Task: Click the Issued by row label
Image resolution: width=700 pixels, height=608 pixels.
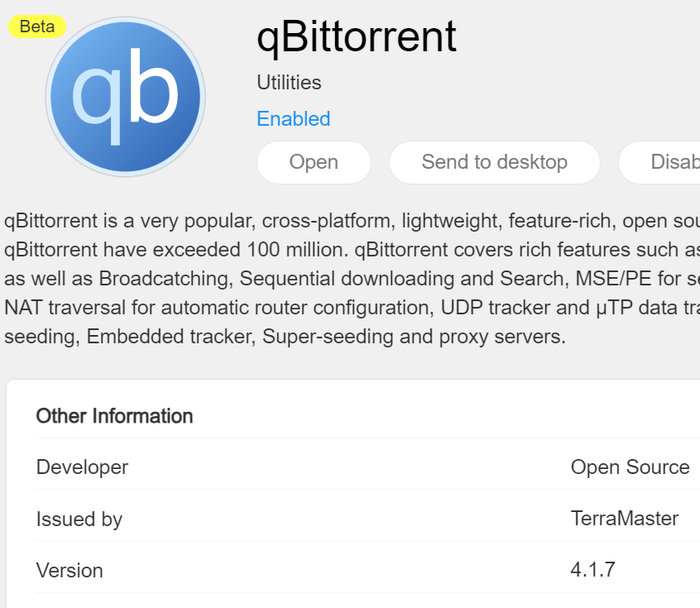Action: coord(79,519)
